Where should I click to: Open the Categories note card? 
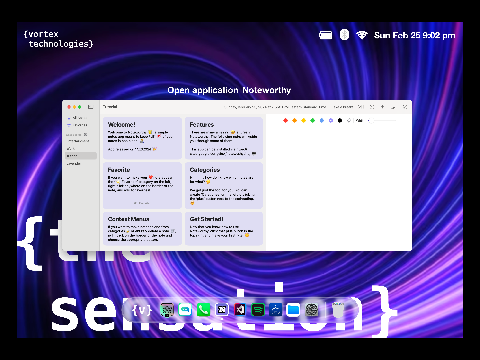point(224,186)
